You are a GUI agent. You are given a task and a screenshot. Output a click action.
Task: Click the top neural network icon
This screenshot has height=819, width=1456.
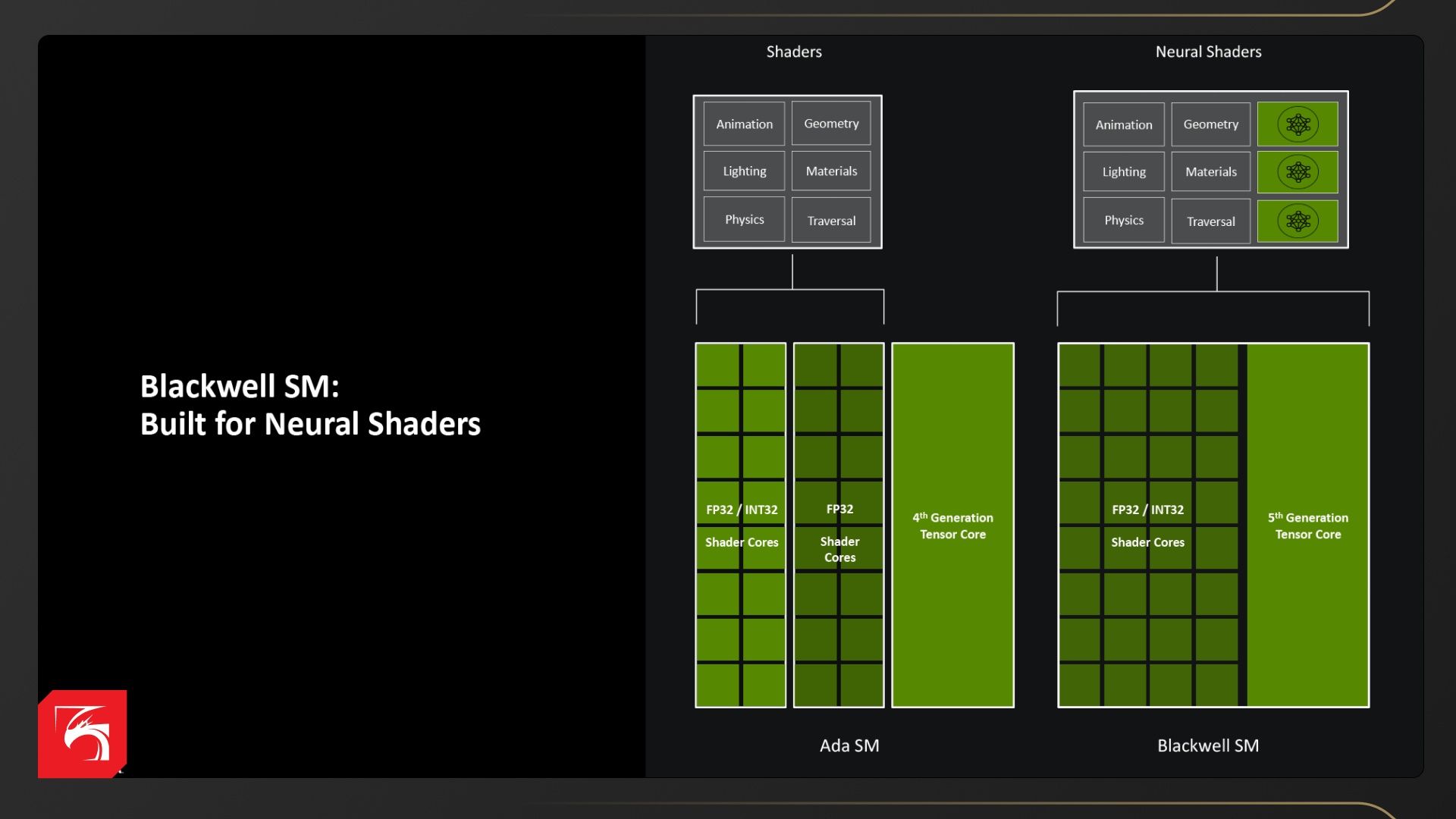1298,124
